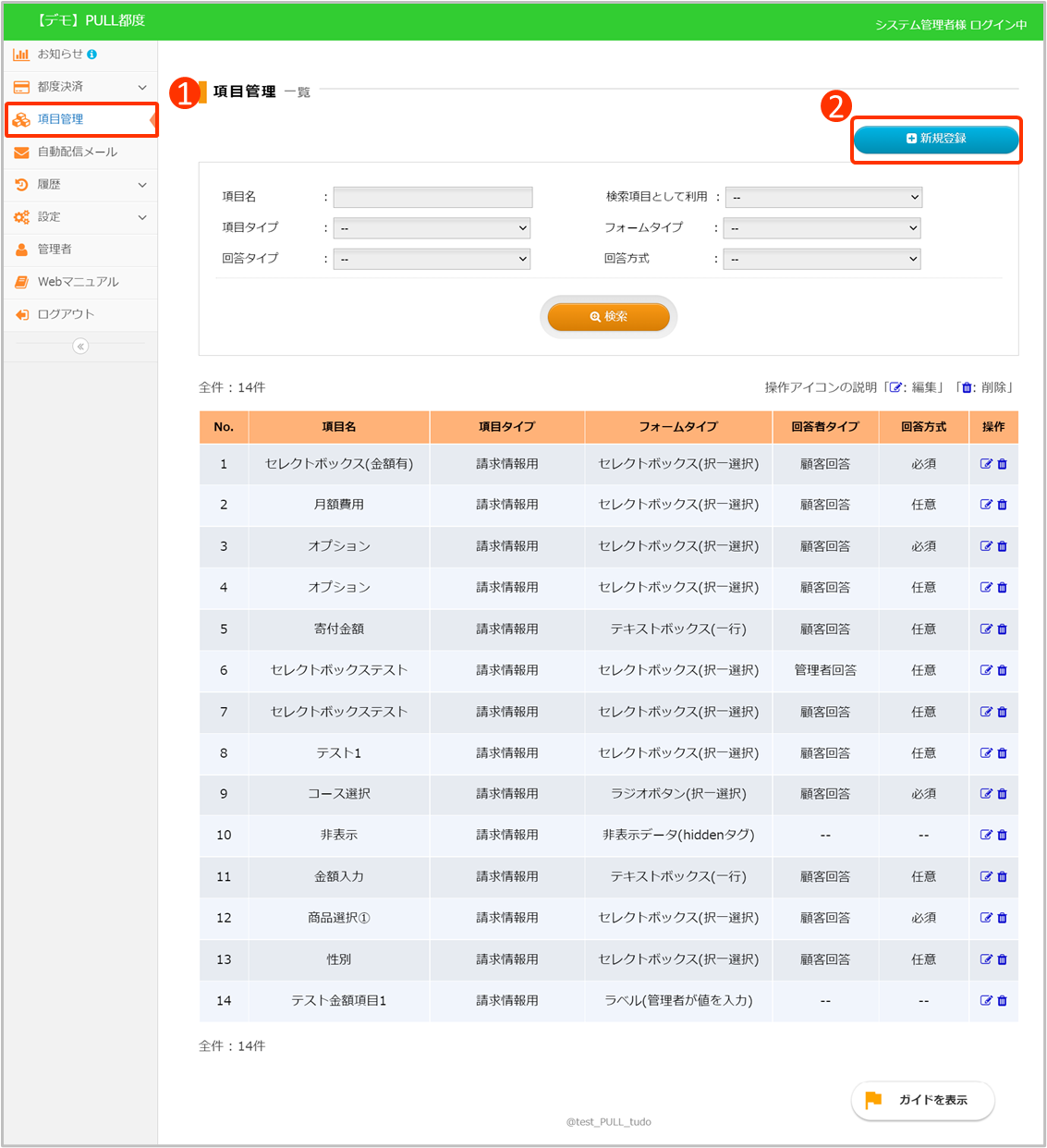Open the 検索項目として利用 dropdown
This screenshot has height=1148, width=1047.
823,197
